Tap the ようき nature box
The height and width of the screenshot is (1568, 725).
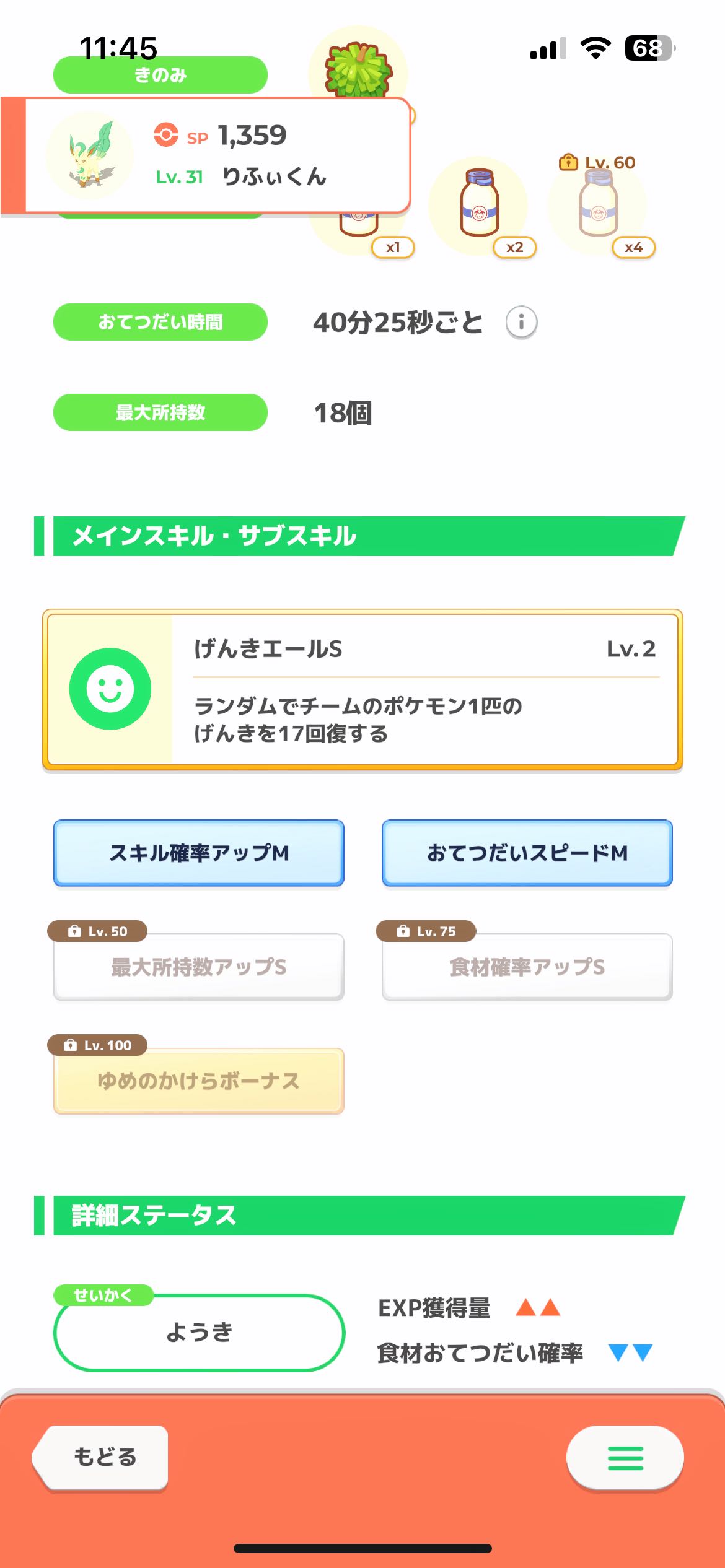199,1332
